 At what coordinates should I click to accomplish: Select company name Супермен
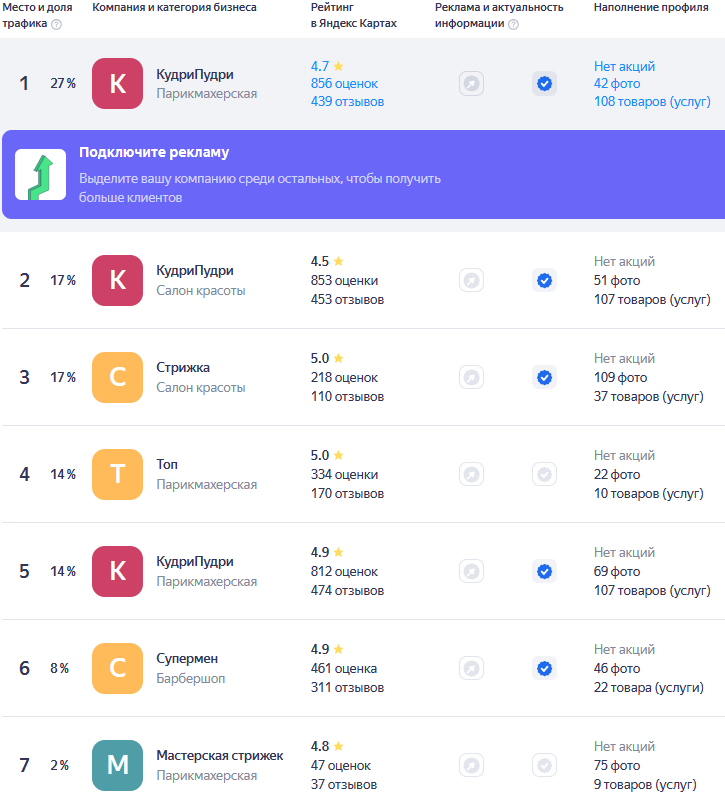[x=187, y=659]
